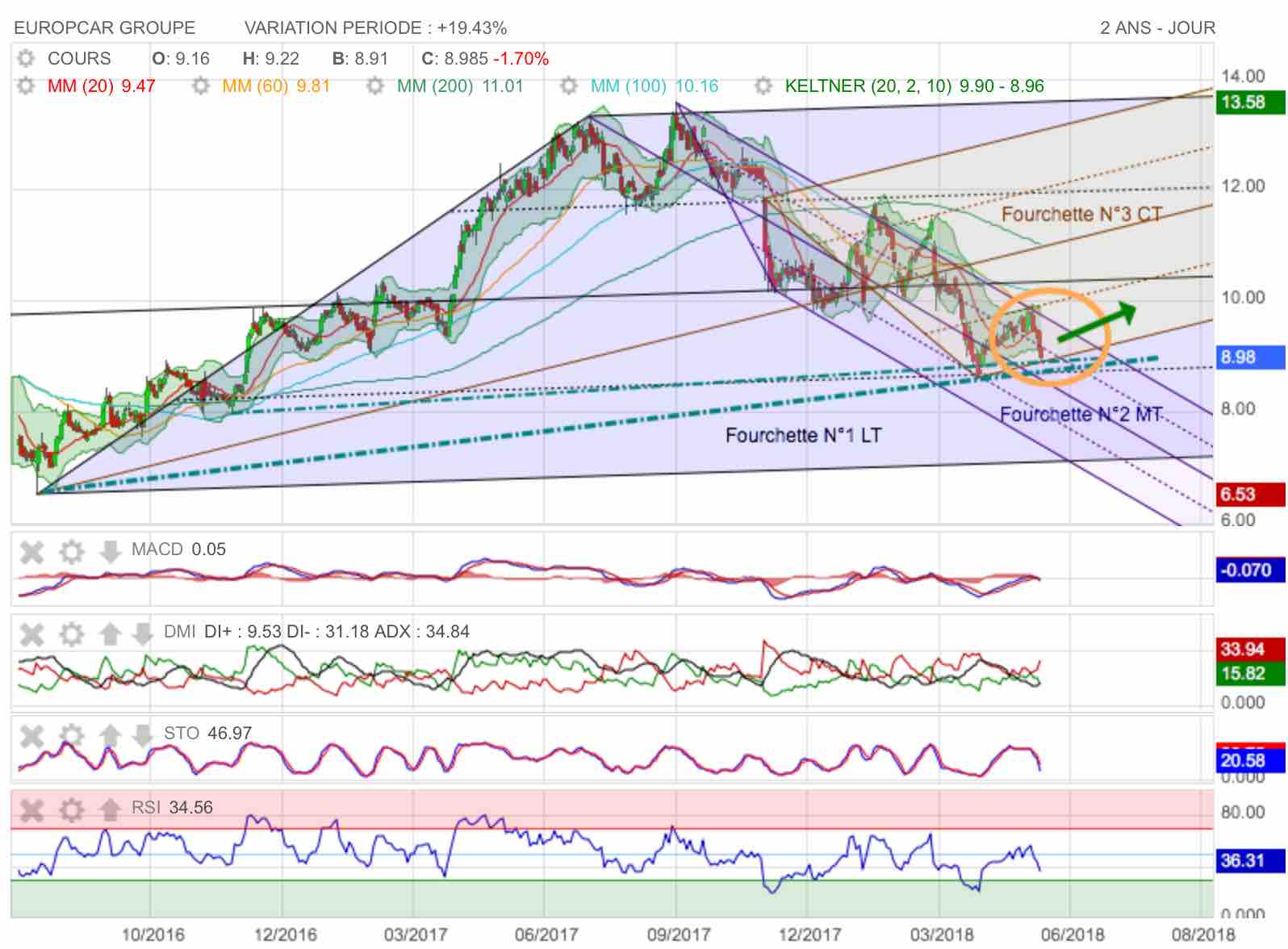Open the KELTNER indicator settings gear
The width and height of the screenshot is (1288, 949).
[x=763, y=86]
